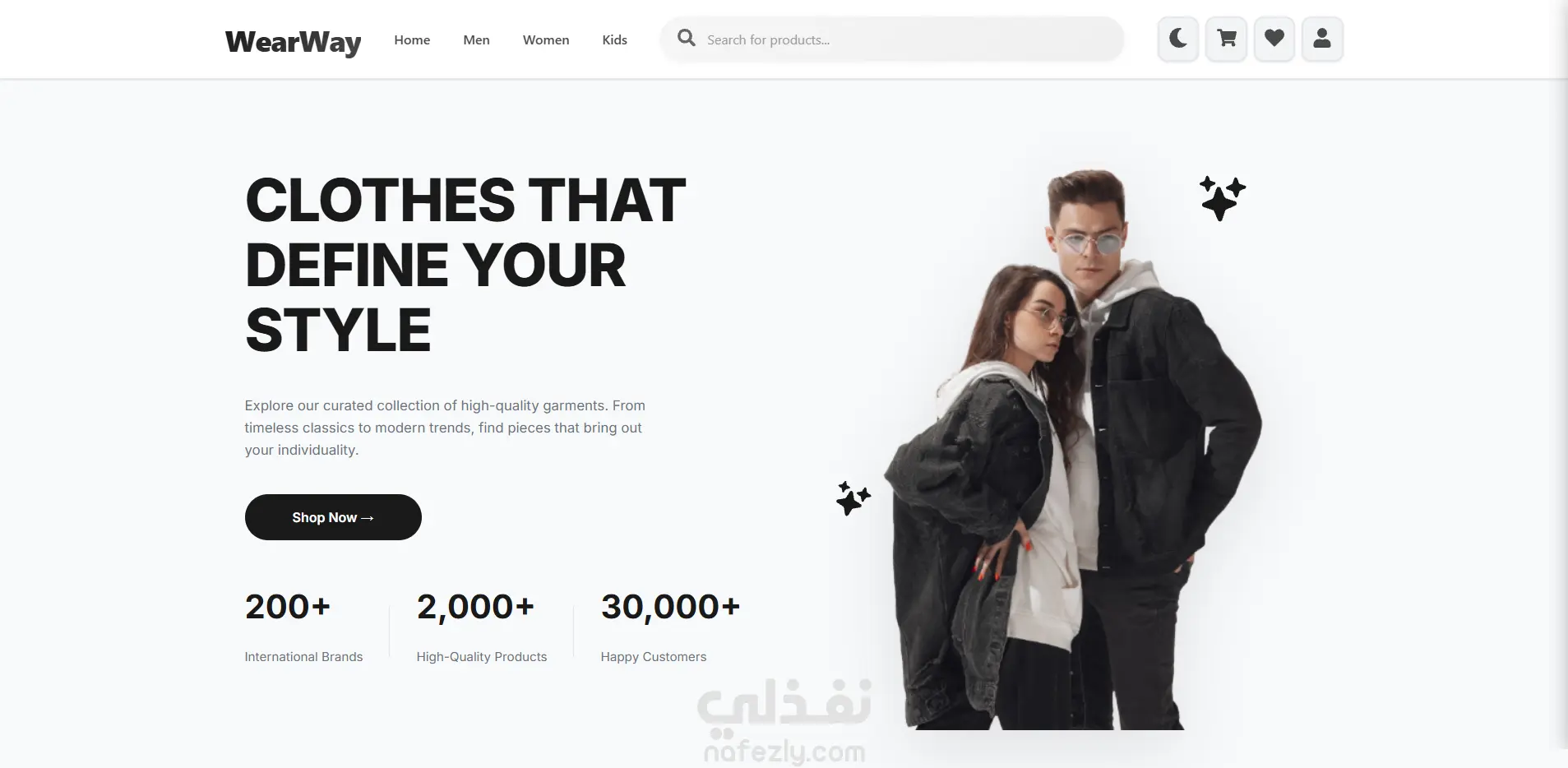
Task: Go to the WearWay logo homepage
Action: [x=293, y=40]
